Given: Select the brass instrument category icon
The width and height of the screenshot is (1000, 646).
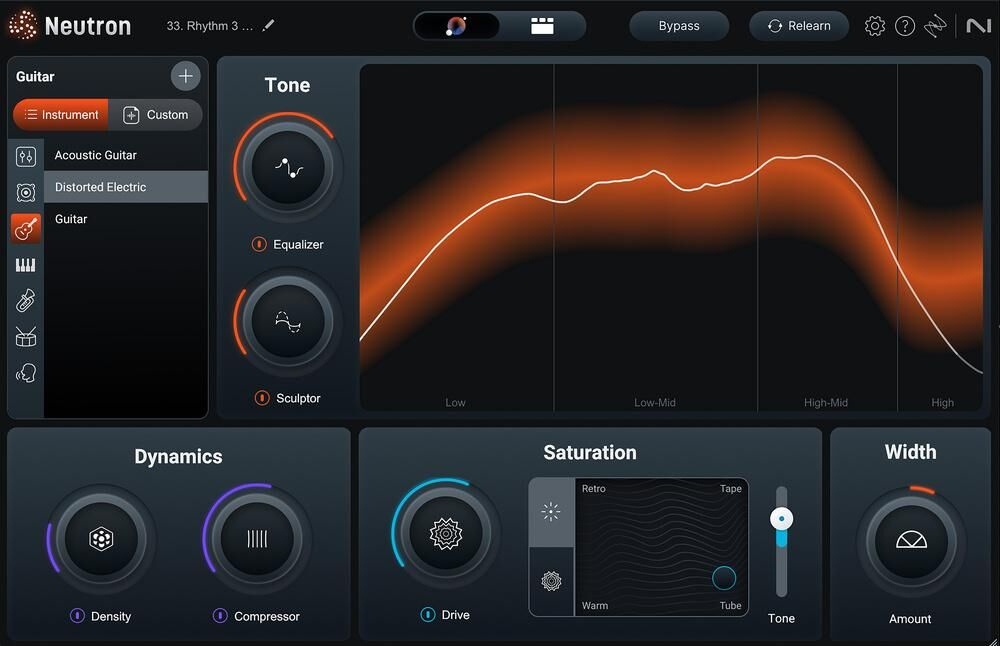Looking at the screenshot, I should pyautogui.click(x=26, y=301).
